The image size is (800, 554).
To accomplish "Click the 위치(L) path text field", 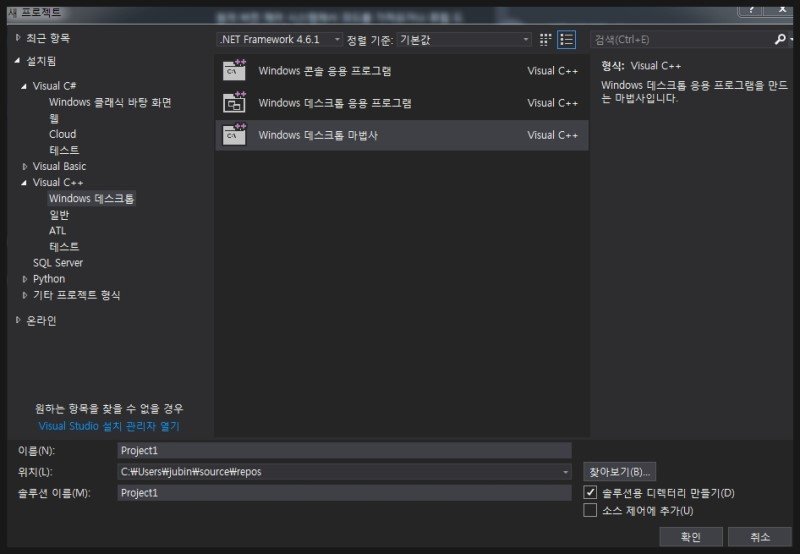I will (338, 472).
